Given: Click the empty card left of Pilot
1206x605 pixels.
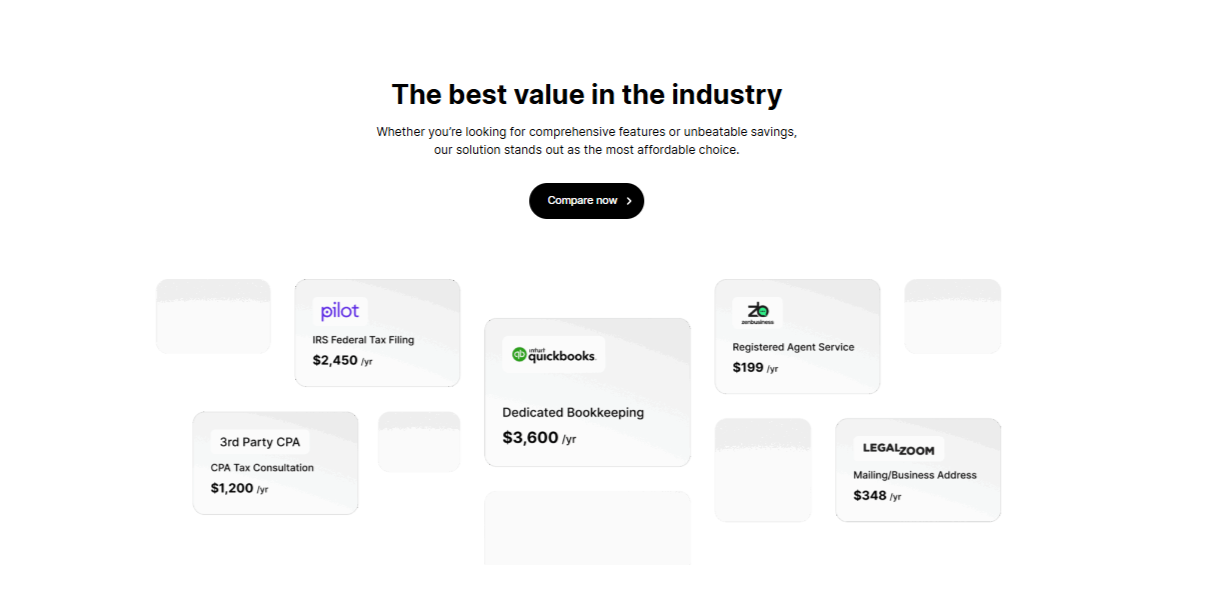Looking at the screenshot, I should pos(213,316).
